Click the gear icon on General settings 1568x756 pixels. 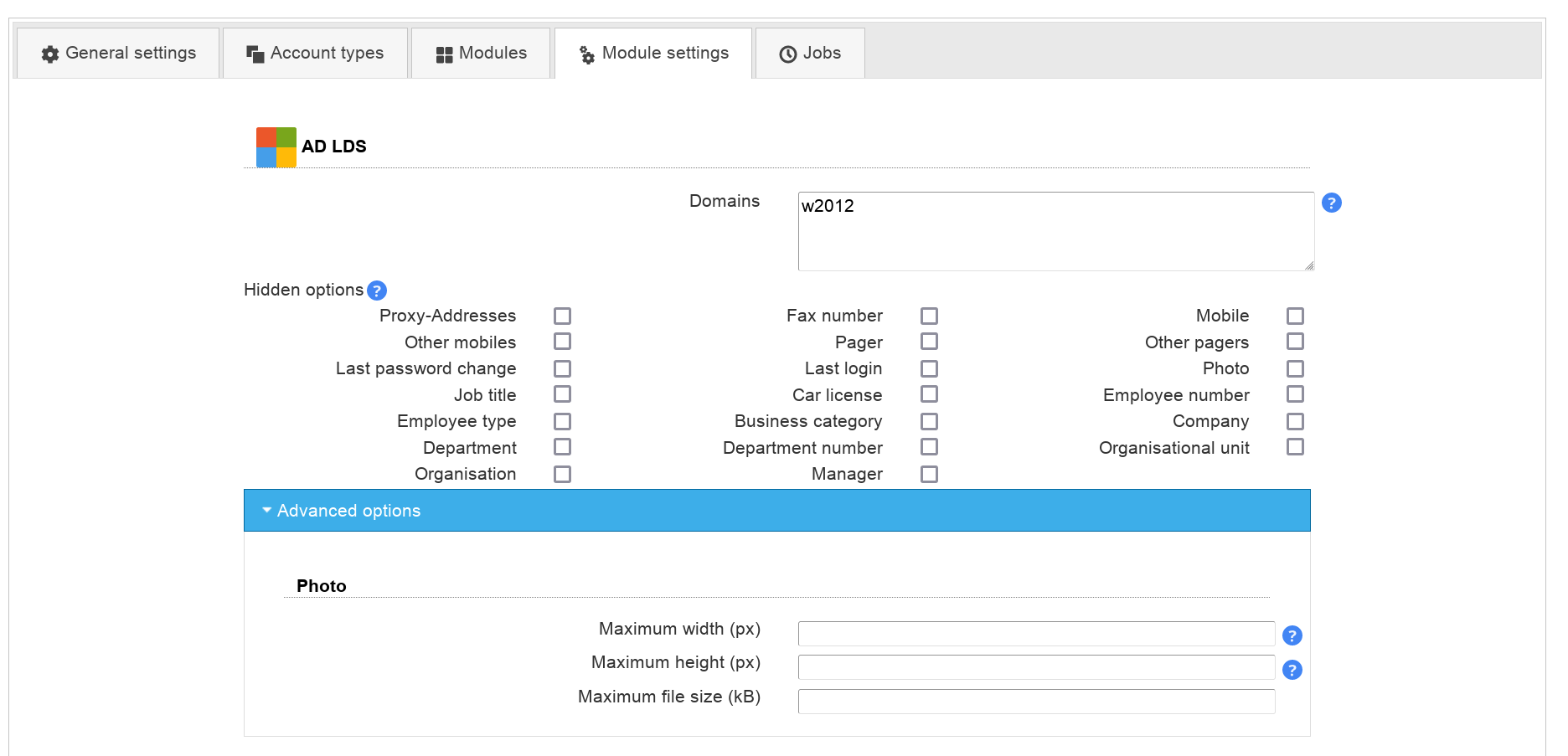(x=50, y=54)
